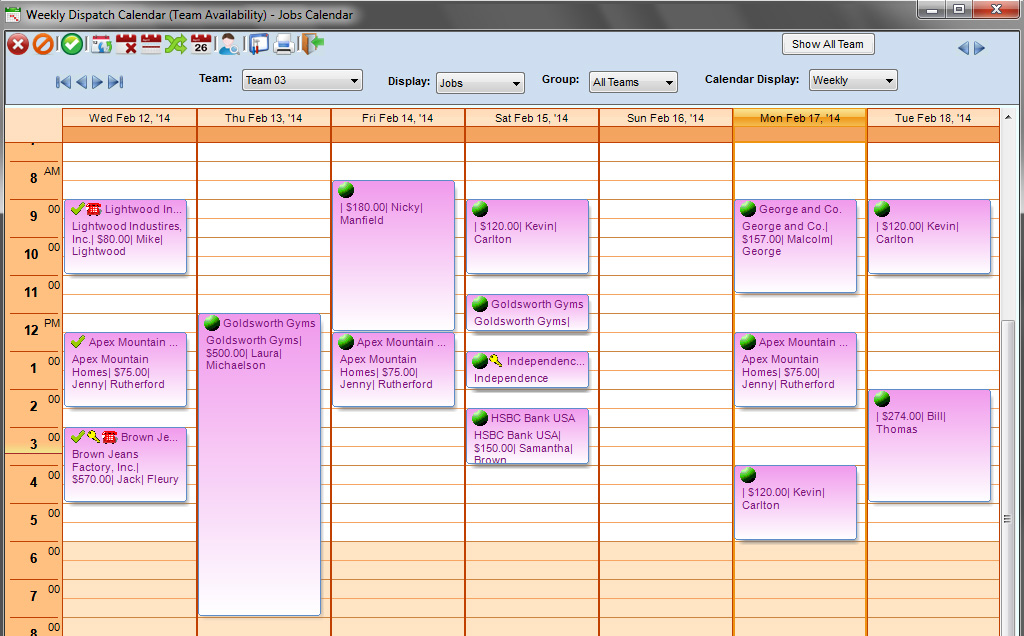
Task: Select Monday $120.00 Kevin Carlton afternoon job
Action: click(795, 503)
